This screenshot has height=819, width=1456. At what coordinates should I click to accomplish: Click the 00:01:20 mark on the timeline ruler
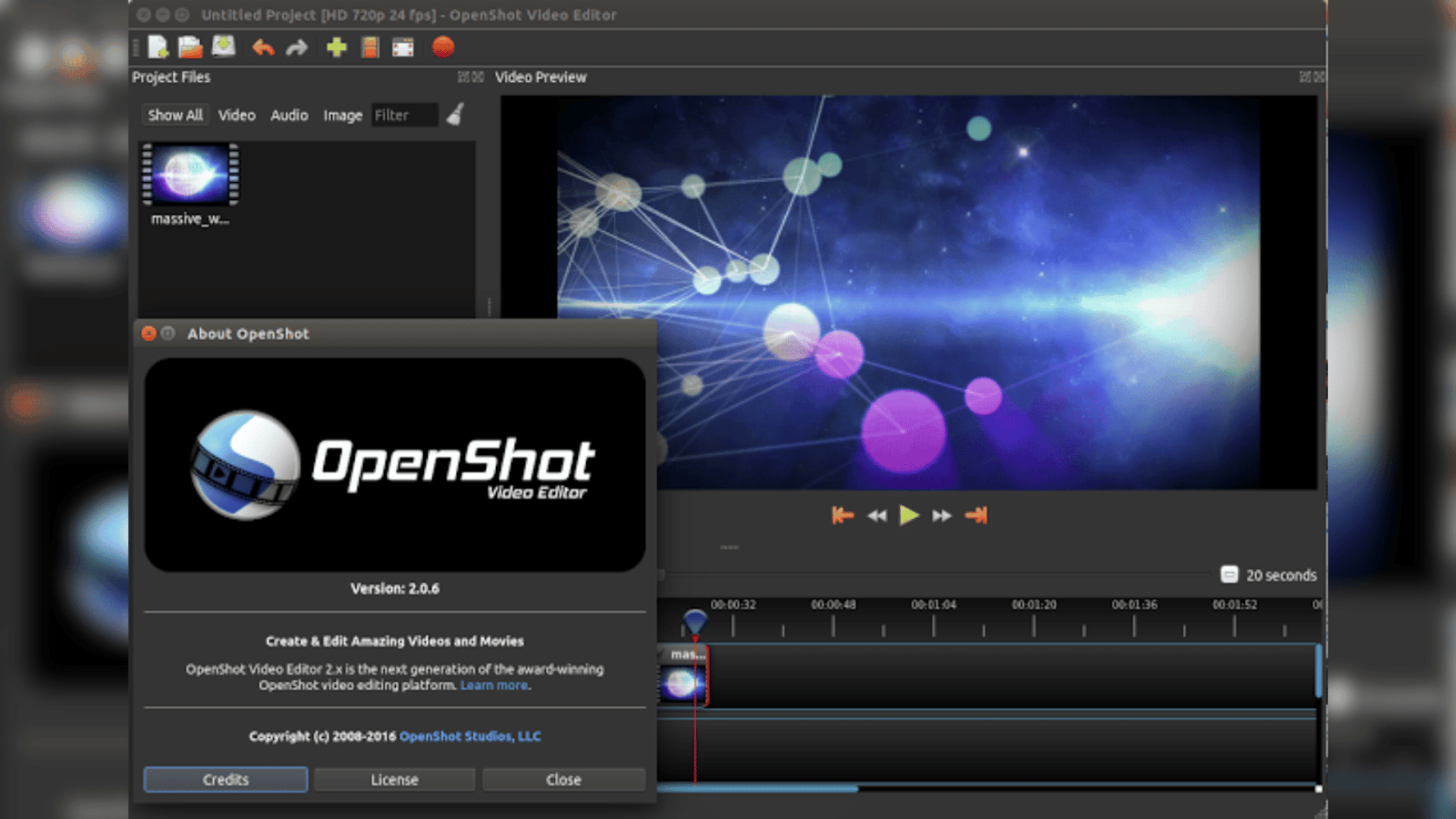pyautogui.click(x=1034, y=604)
